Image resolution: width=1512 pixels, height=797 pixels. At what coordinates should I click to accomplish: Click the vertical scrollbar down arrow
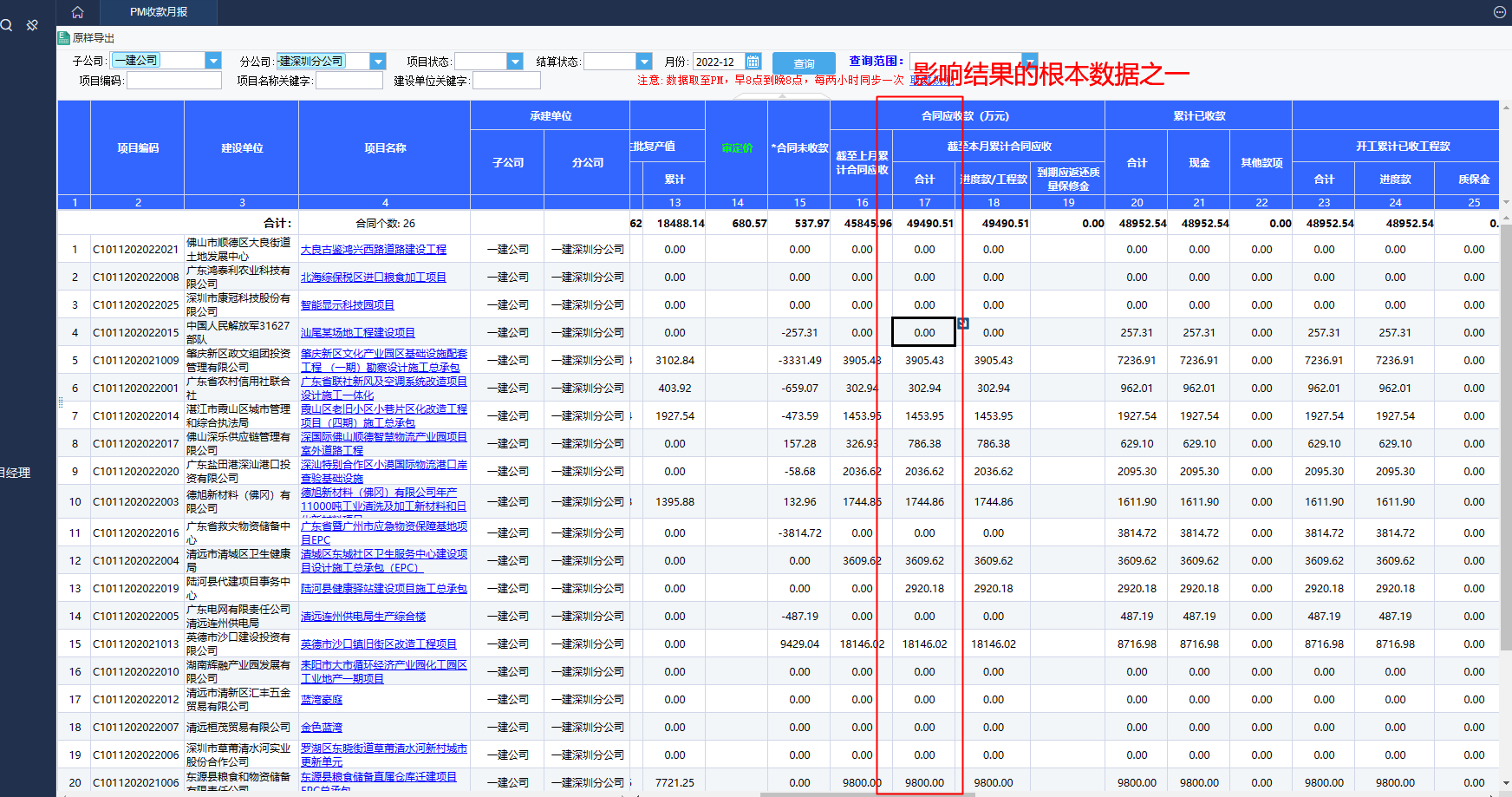(1506, 784)
